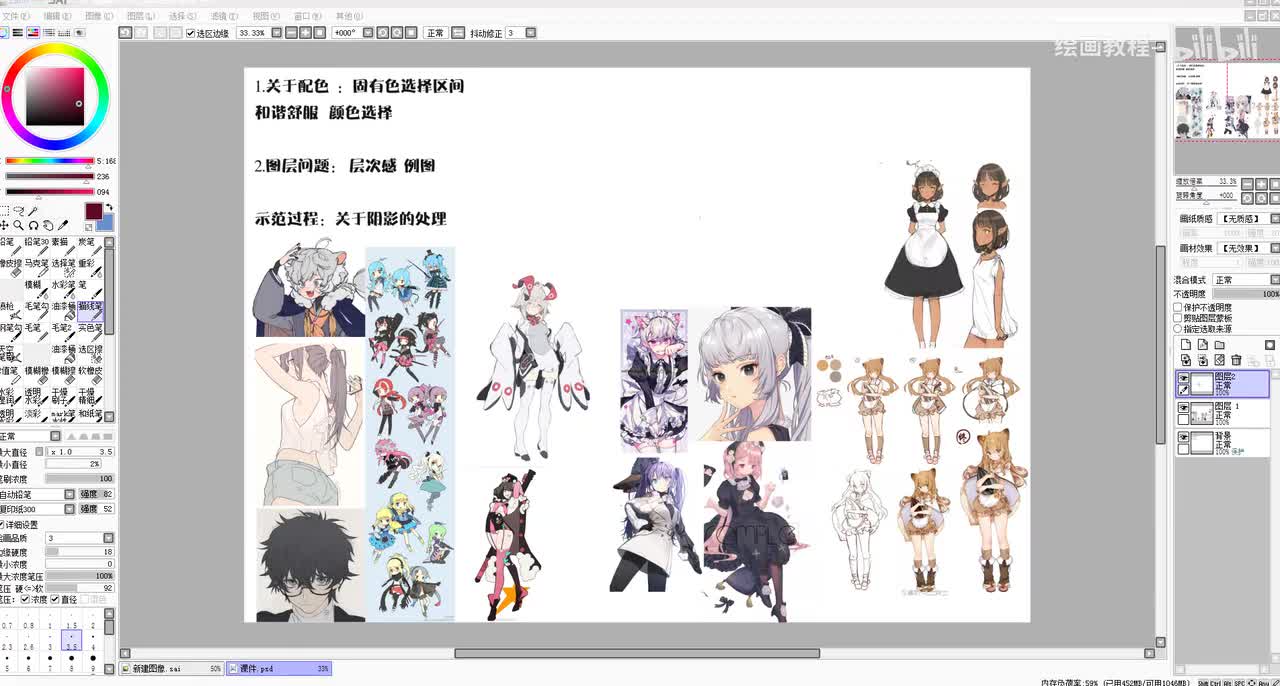
Task: Choose the 炭笔 charcoal brush
Action: pos(90,247)
